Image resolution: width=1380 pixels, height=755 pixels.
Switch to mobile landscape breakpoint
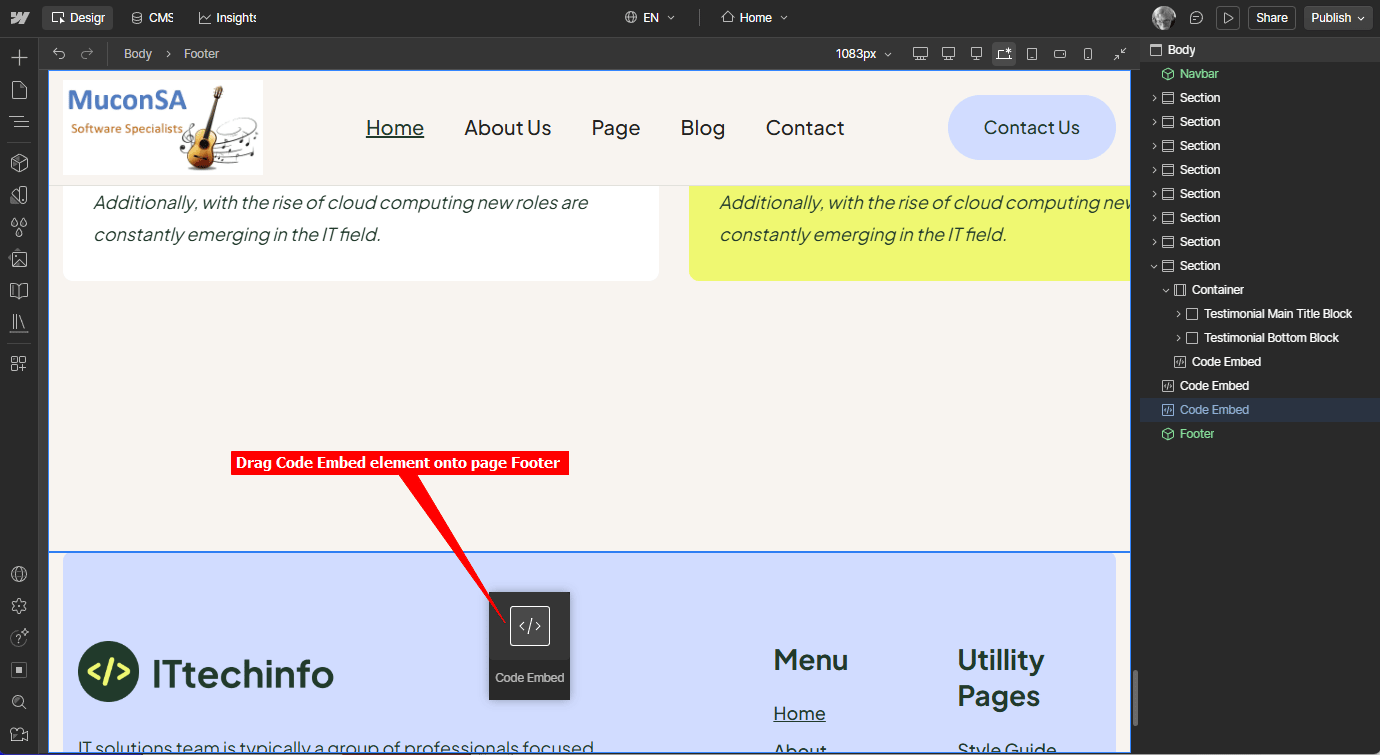tap(1060, 54)
